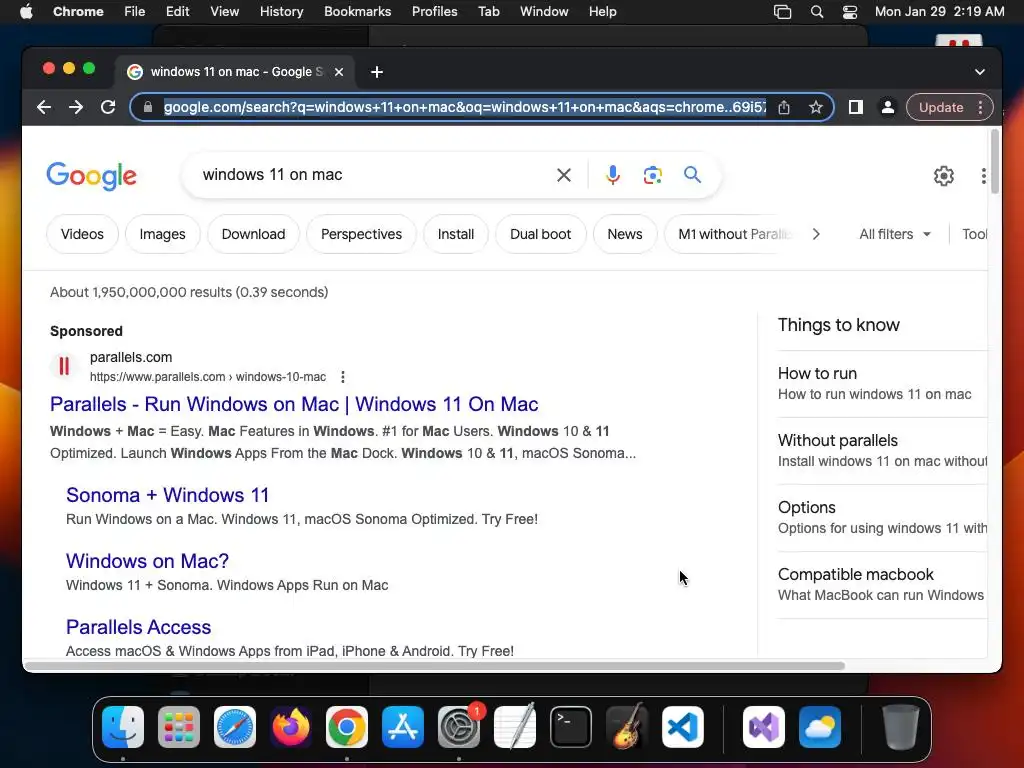Image resolution: width=1024 pixels, height=768 pixels.
Task: Open the Profiles menu
Action: [x=434, y=12]
